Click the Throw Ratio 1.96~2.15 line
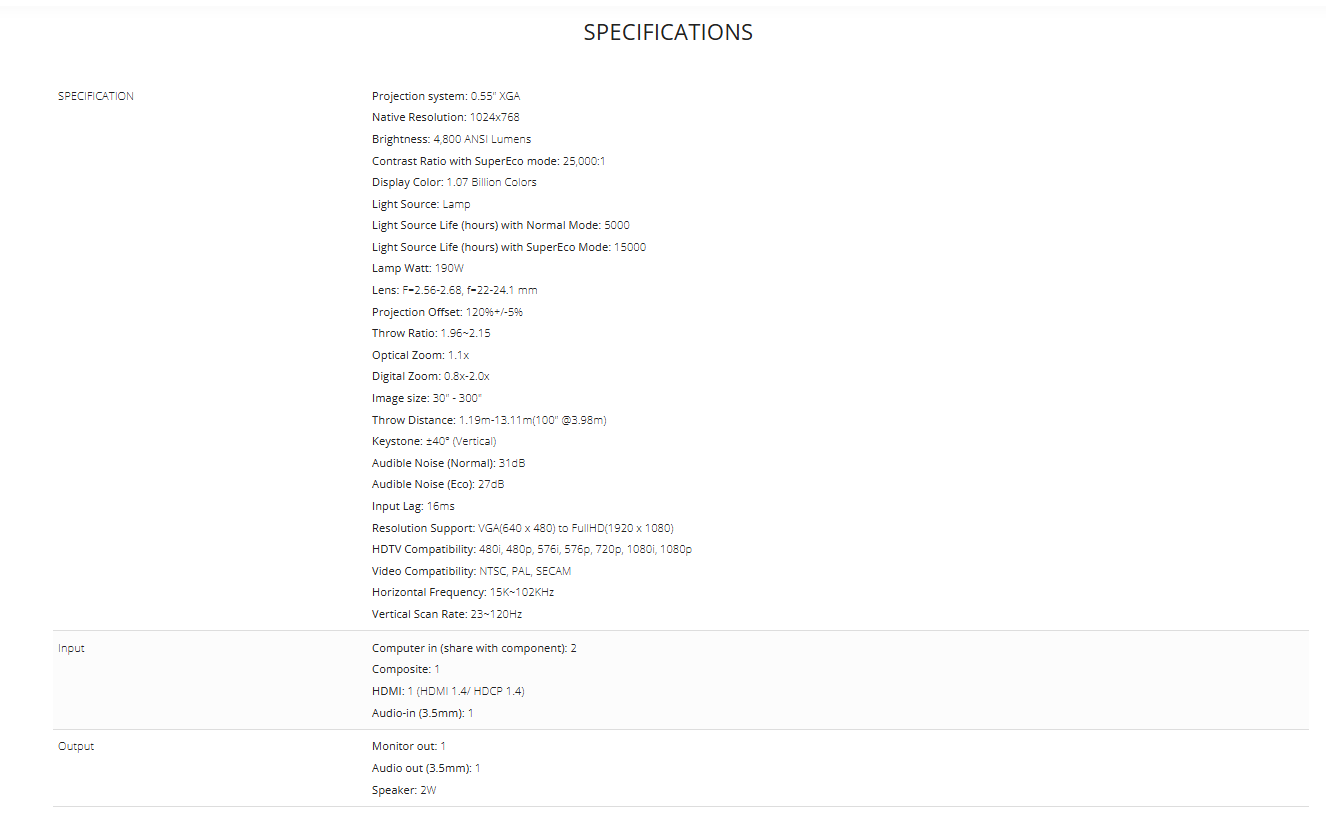Screen dimensions: 1326x820 (x=431, y=333)
